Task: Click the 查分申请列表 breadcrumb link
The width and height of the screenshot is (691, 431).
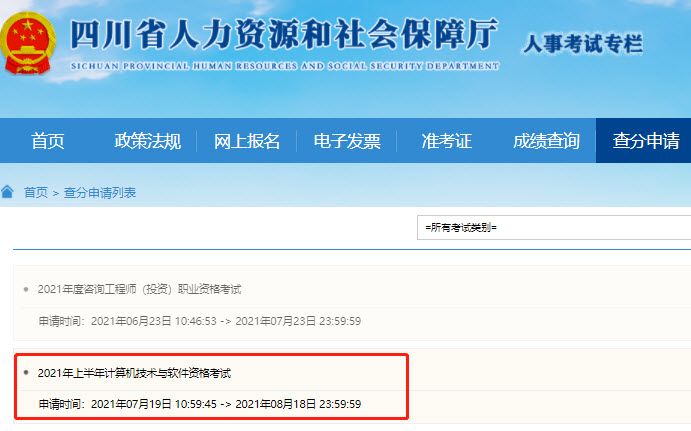Action: click(x=100, y=192)
